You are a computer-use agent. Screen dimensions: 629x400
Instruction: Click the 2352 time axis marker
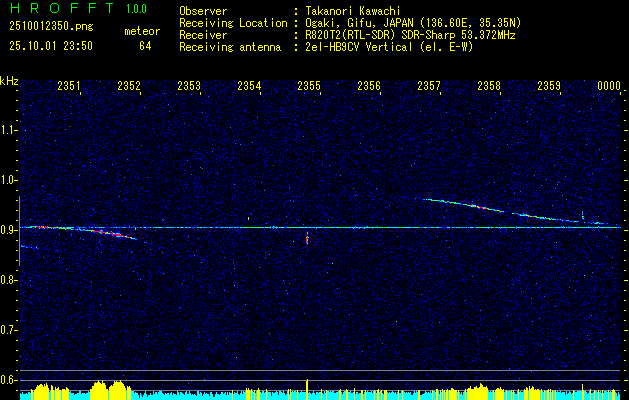click(x=129, y=85)
